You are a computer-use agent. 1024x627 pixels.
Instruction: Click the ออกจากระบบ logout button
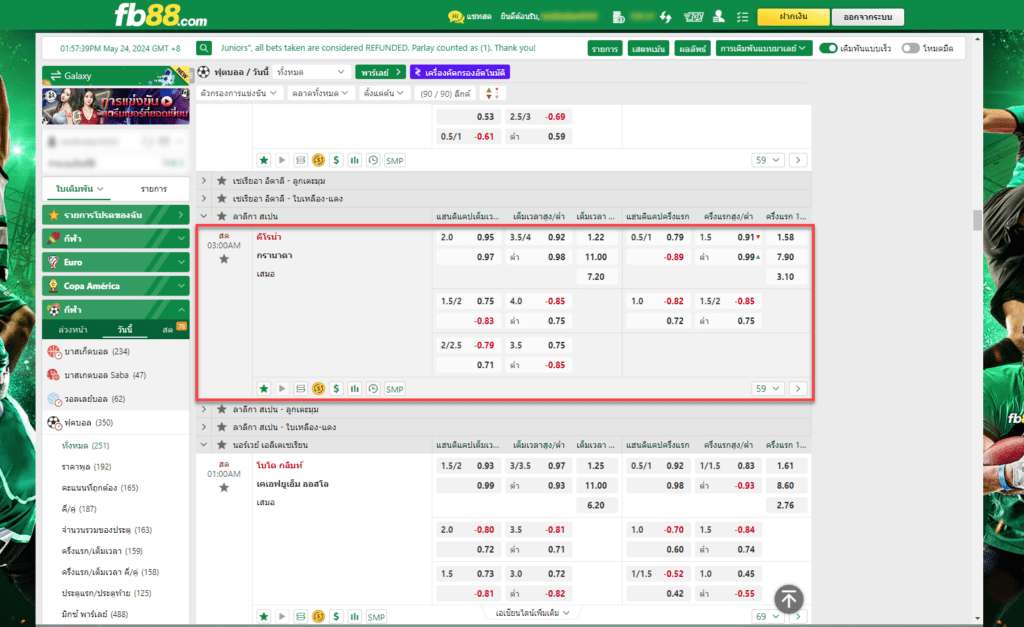point(868,16)
